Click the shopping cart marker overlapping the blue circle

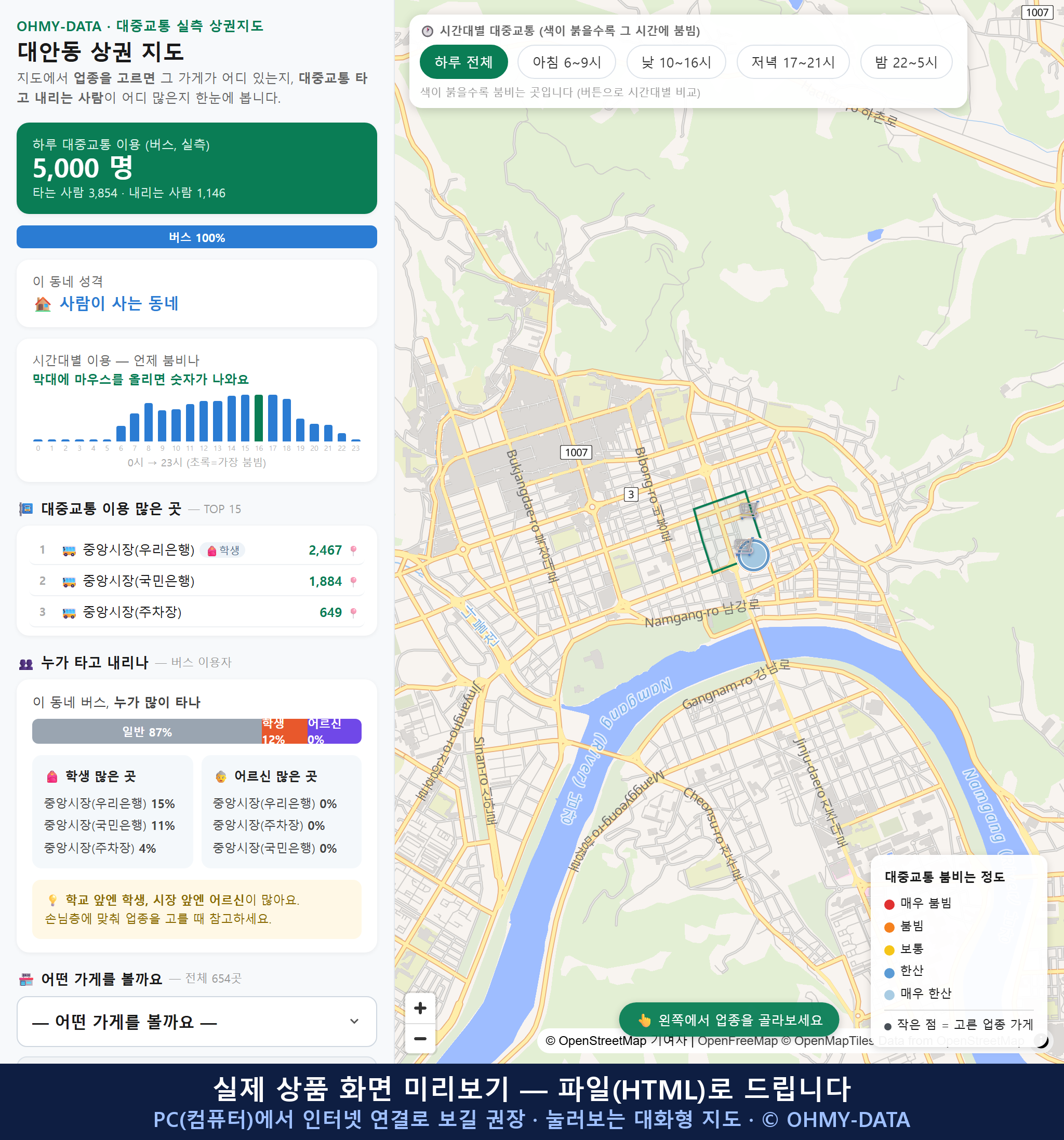(x=744, y=546)
